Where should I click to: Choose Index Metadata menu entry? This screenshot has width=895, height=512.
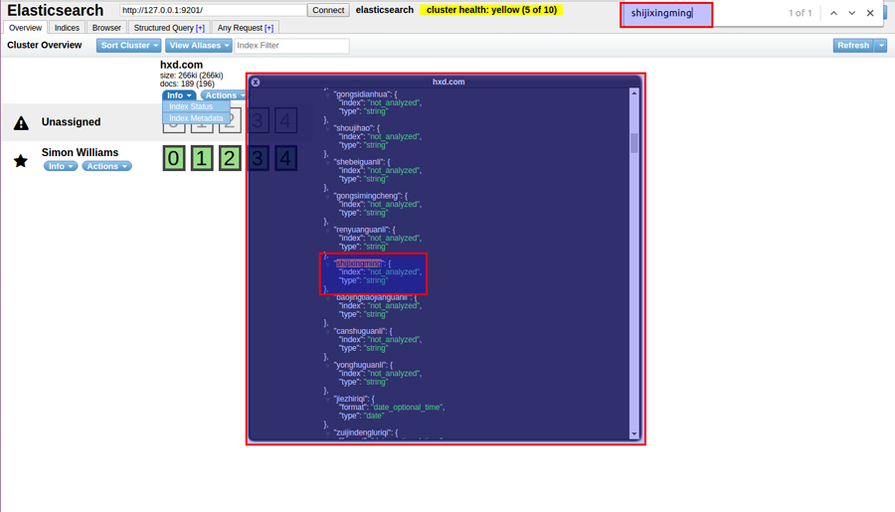coord(196,118)
